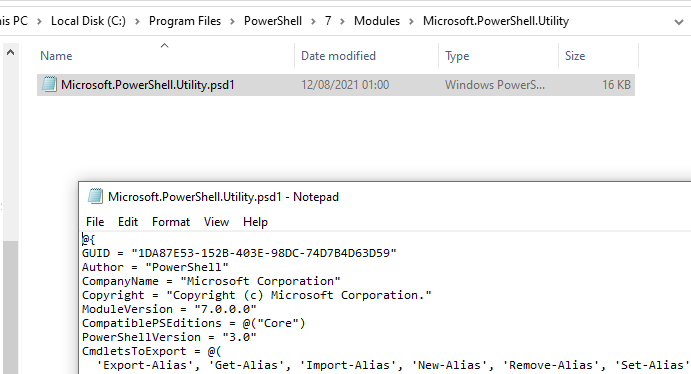Screen dimensions: 691x374
Task: Open the Format menu in Notepad
Action: (171, 222)
